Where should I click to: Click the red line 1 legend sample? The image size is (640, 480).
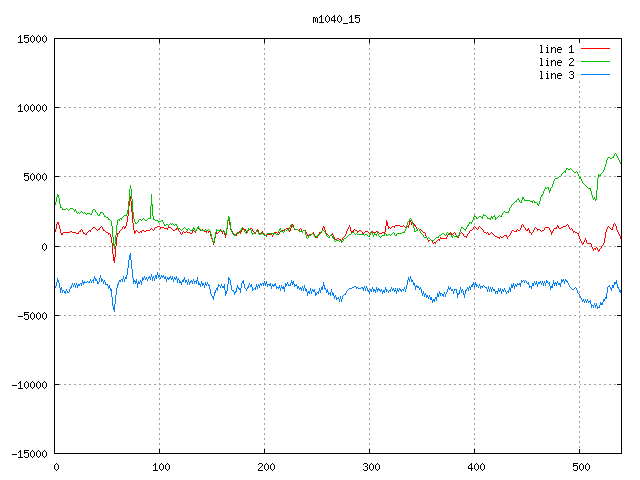tap(595, 49)
